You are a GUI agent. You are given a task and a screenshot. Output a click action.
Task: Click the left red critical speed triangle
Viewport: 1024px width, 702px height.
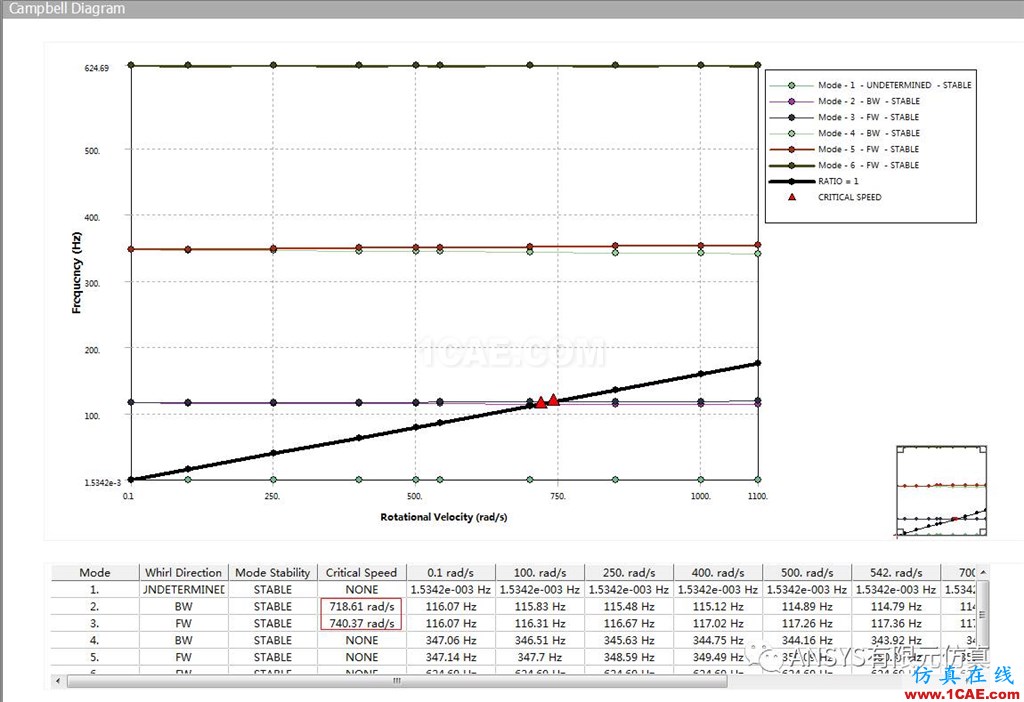(541, 403)
